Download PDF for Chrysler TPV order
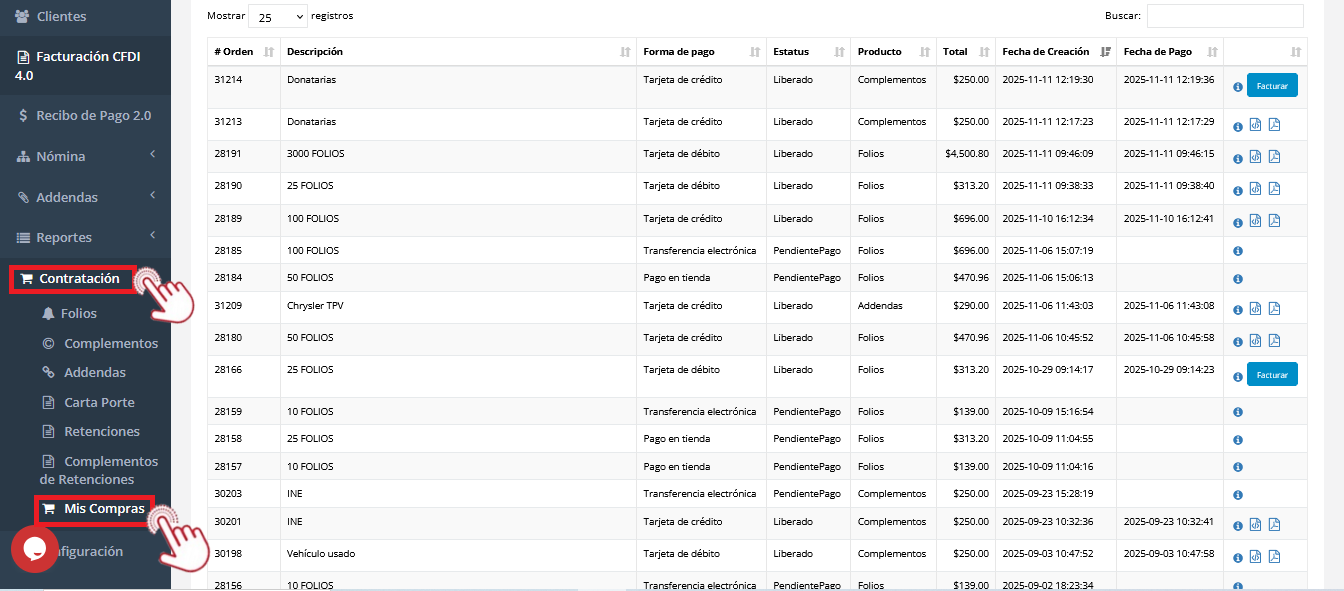The width and height of the screenshot is (1344, 591). click(1274, 309)
